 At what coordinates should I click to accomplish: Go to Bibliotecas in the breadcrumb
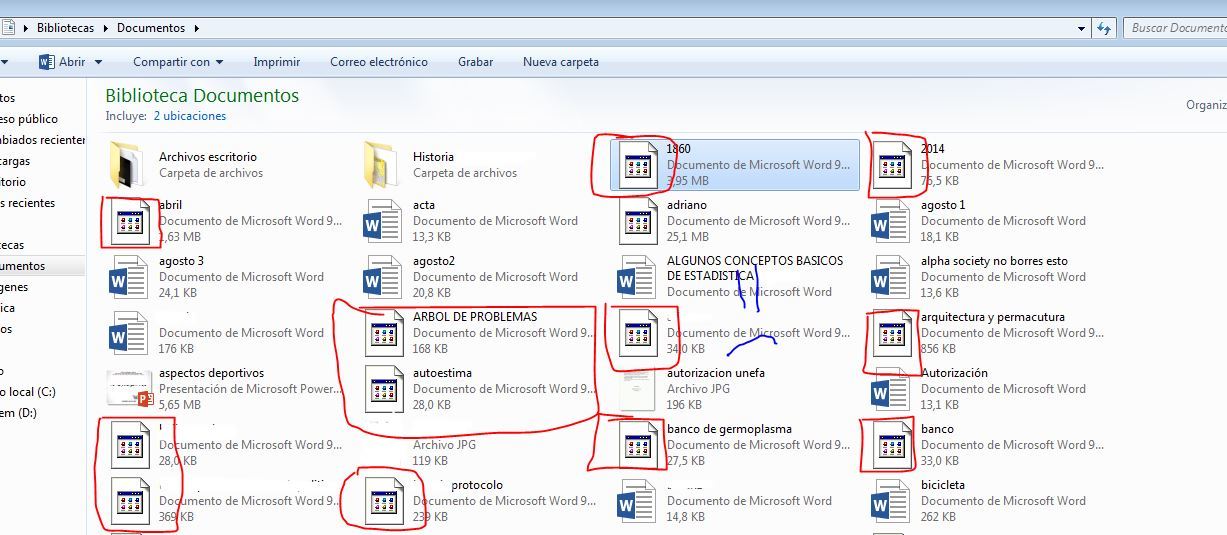point(65,28)
